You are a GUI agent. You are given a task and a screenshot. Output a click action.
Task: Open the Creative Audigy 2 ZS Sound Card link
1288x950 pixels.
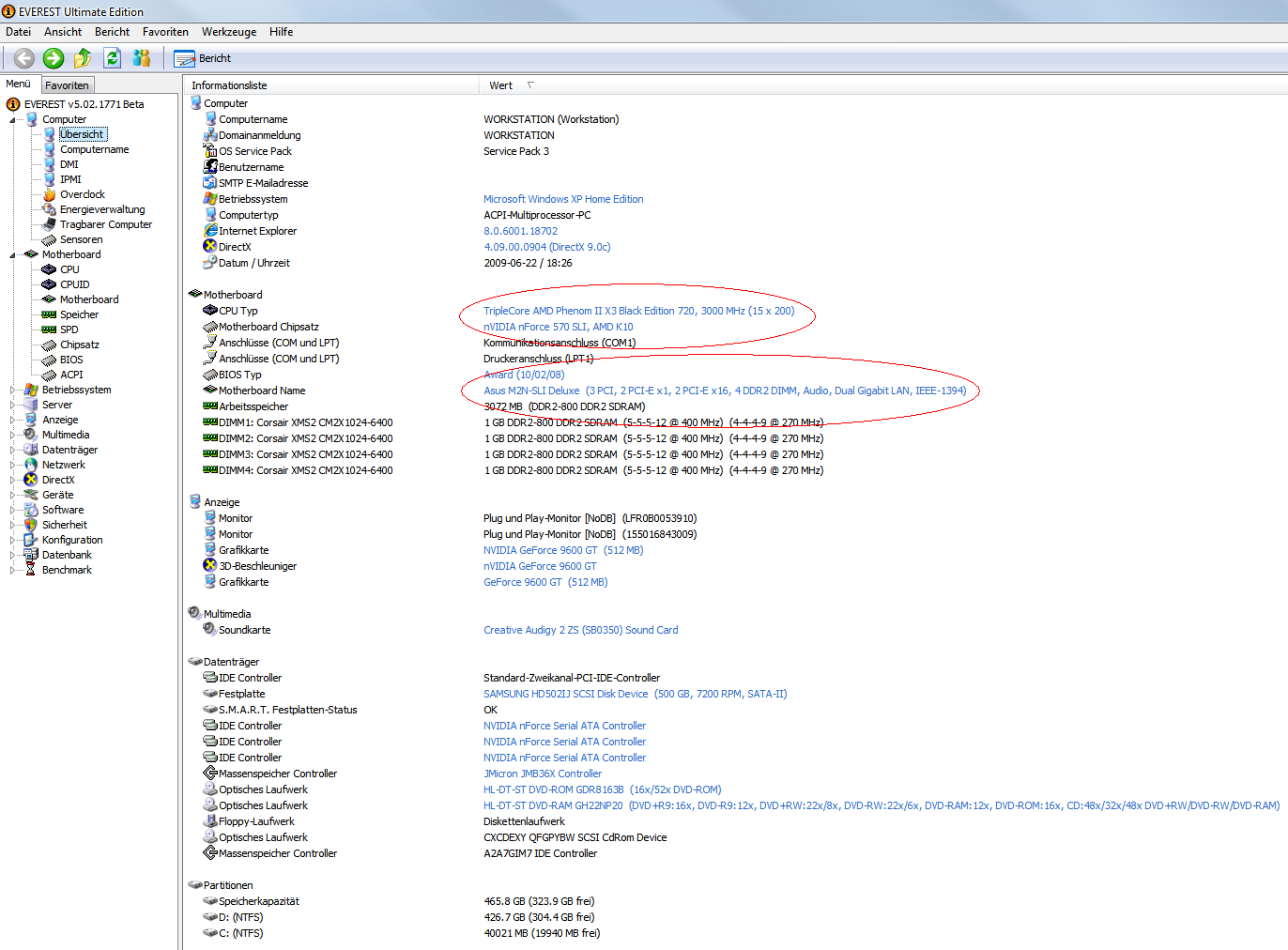(x=580, y=630)
